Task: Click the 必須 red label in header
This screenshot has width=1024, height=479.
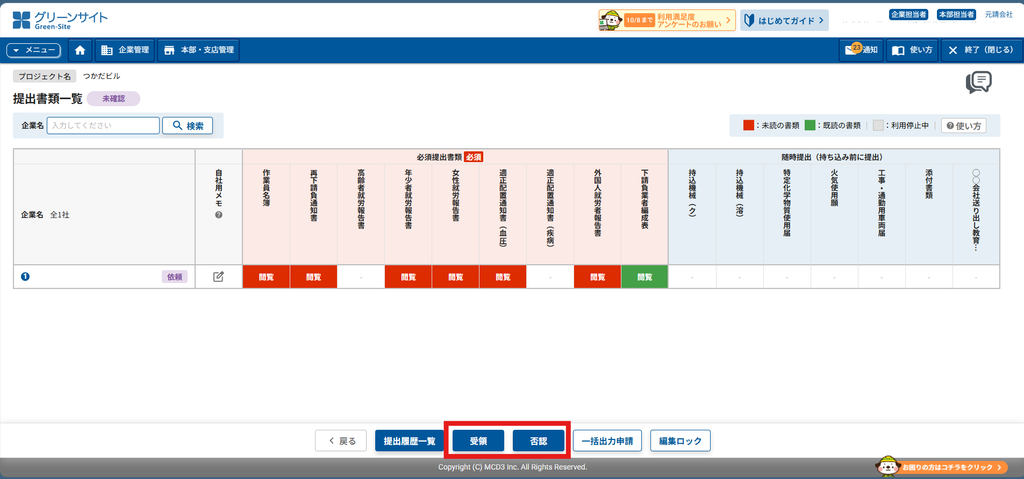Action: 473,157
